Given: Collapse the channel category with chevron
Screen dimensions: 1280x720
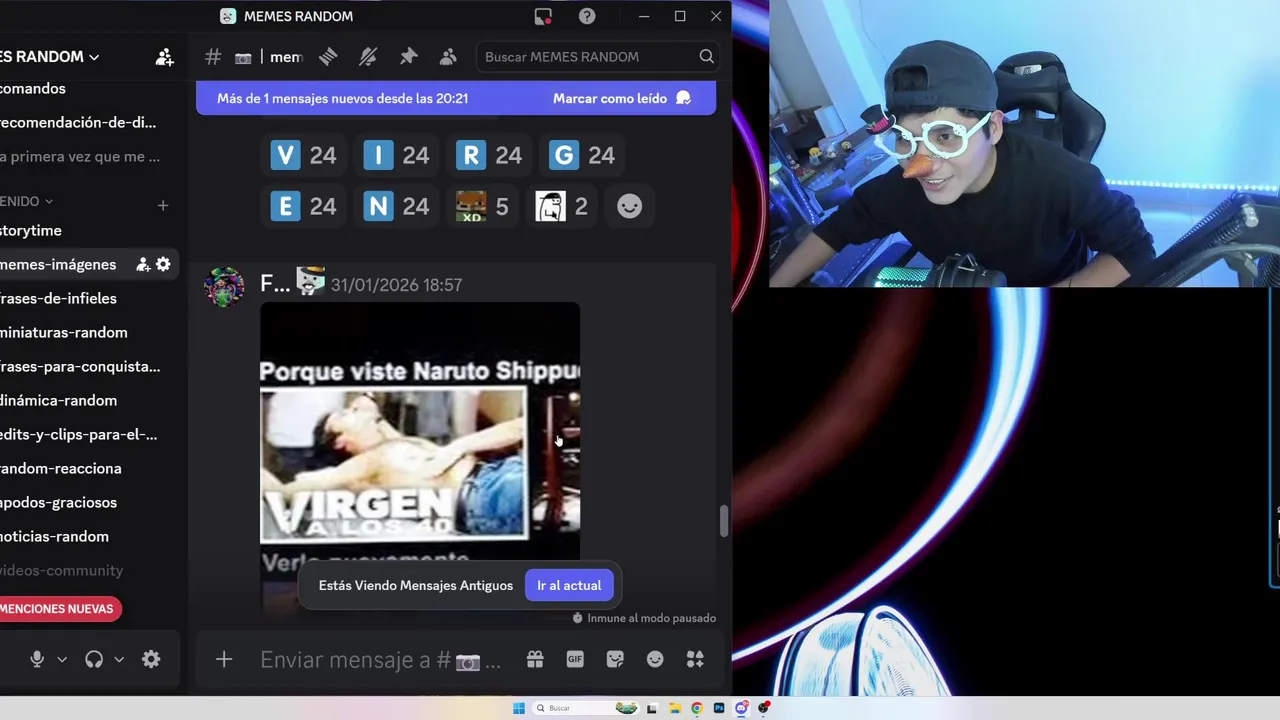Looking at the screenshot, I should [48, 202].
